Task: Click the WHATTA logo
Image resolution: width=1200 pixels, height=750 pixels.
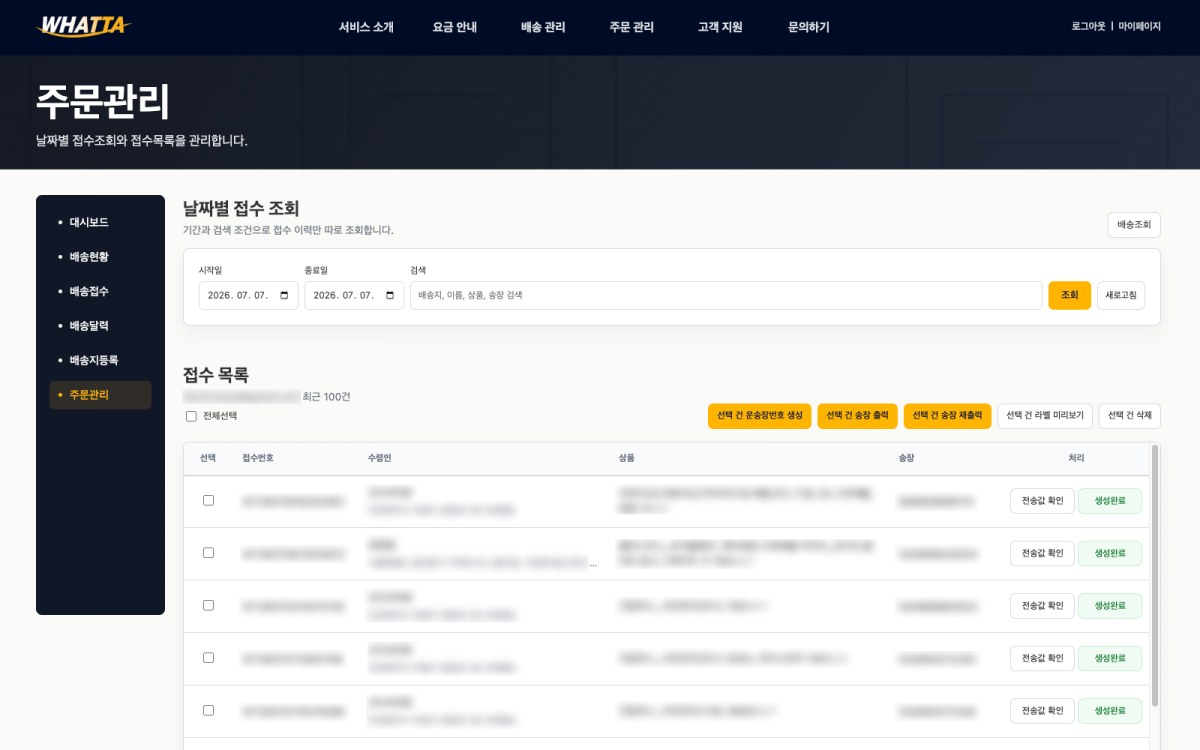Action: 83,26
